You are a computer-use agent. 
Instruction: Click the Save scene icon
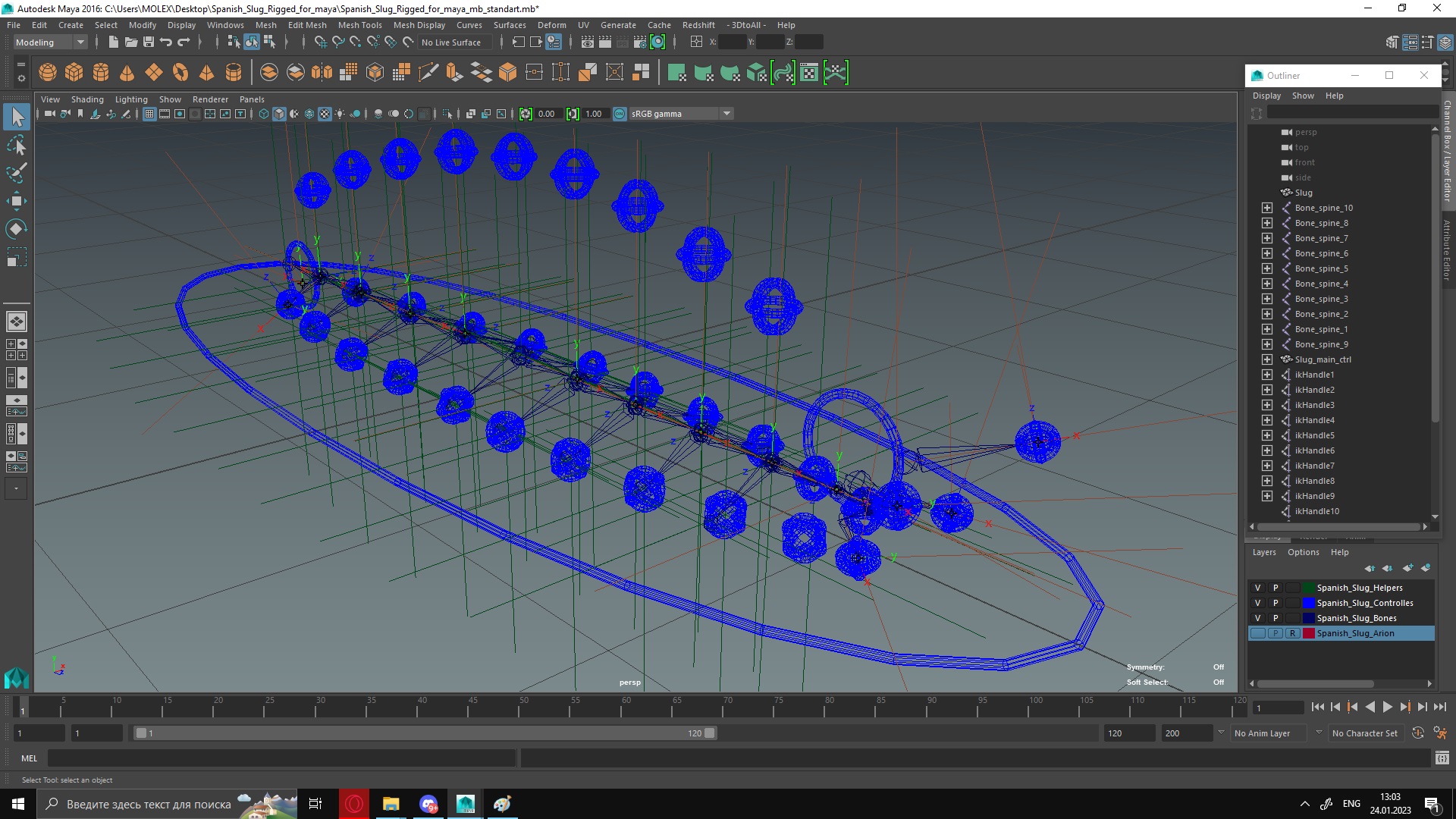[149, 42]
